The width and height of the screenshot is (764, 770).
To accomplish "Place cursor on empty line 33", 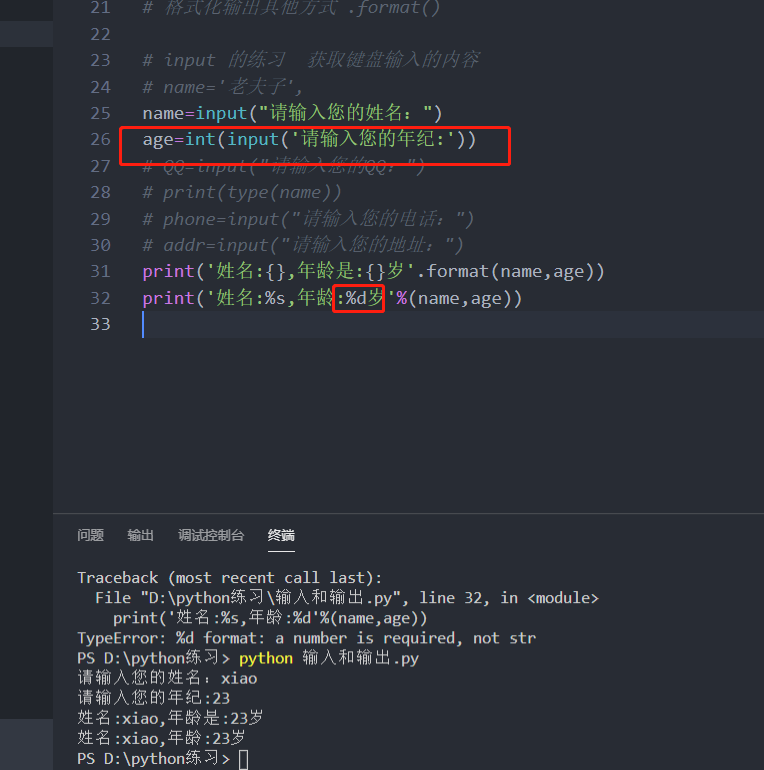I will click(x=452, y=324).
